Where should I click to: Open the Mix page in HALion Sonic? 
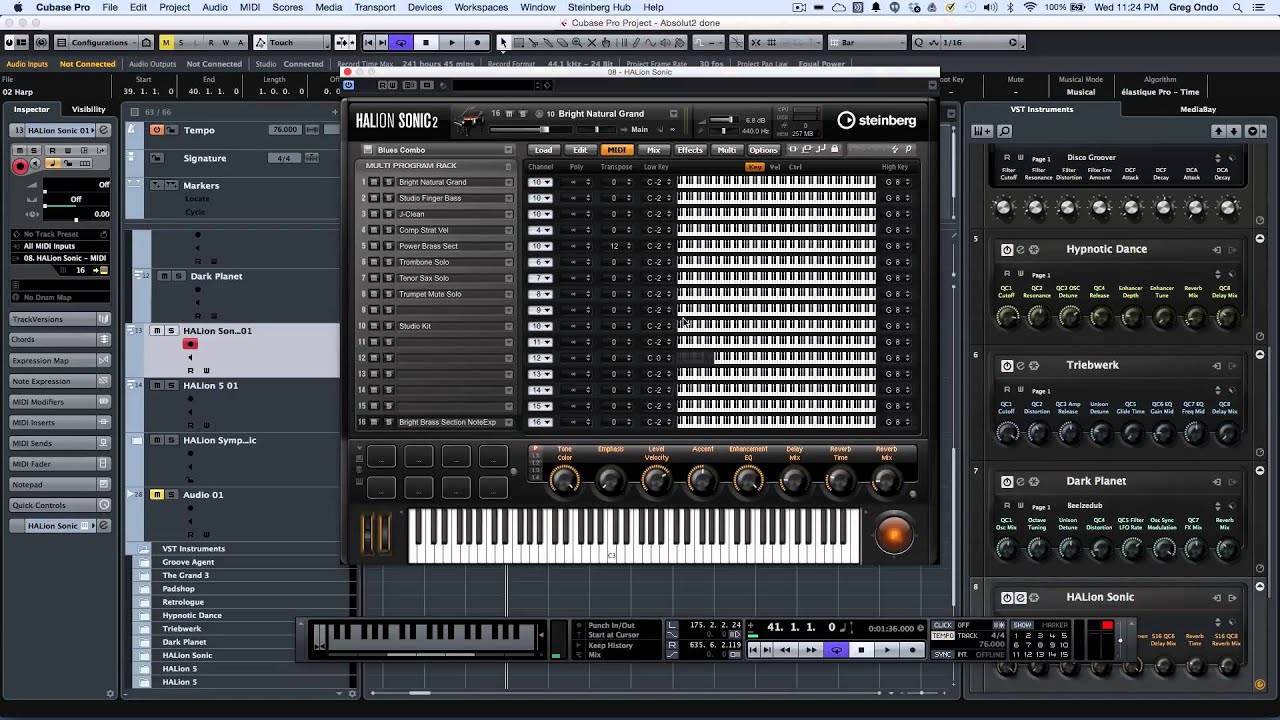point(653,150)
